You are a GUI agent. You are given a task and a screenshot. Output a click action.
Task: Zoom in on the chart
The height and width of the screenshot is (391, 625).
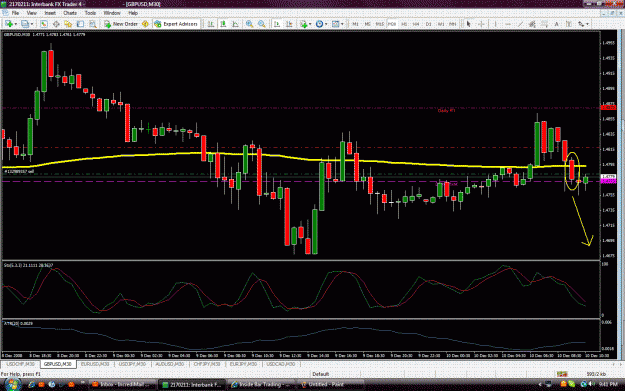click(250, 24)
